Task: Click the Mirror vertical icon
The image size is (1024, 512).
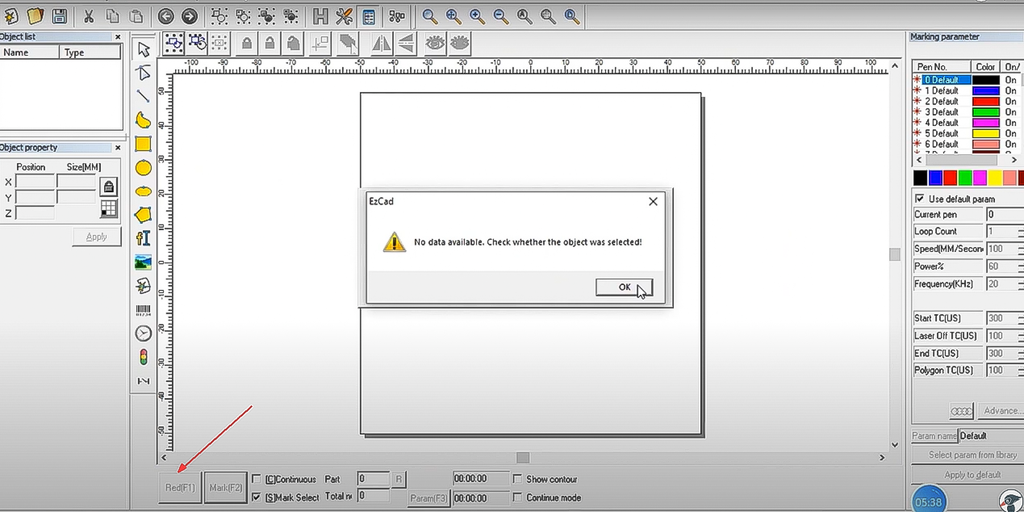Action: [x=406, y=44]
